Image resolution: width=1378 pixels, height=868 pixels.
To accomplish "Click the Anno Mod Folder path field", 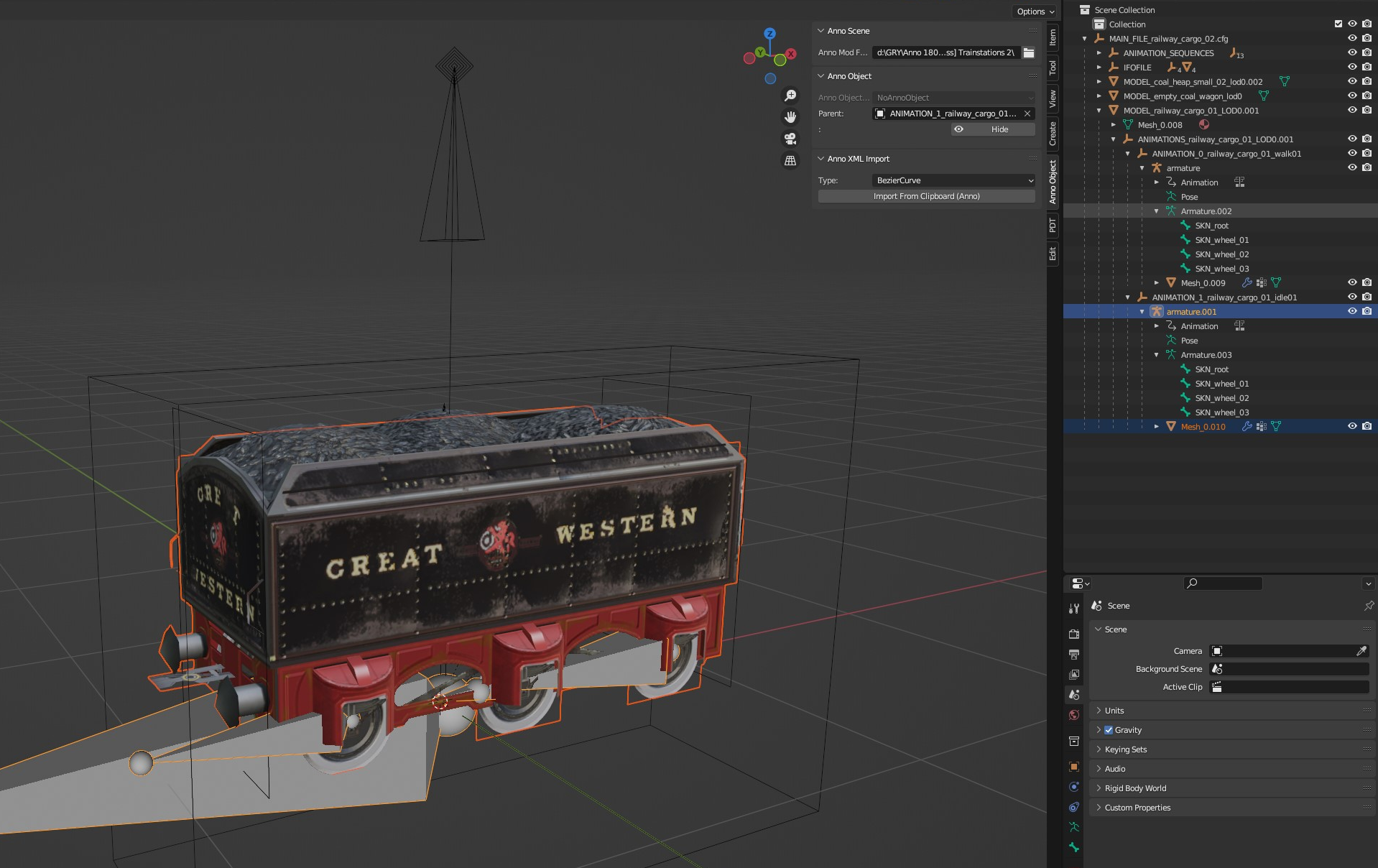I will click(x=945, y=52).
